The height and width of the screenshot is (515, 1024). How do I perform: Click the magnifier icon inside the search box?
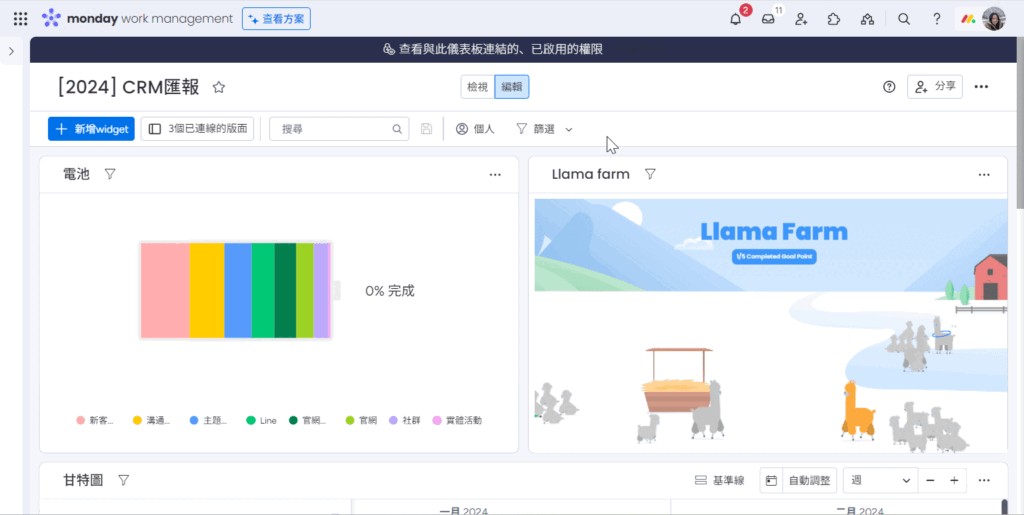tap(397, 129)
